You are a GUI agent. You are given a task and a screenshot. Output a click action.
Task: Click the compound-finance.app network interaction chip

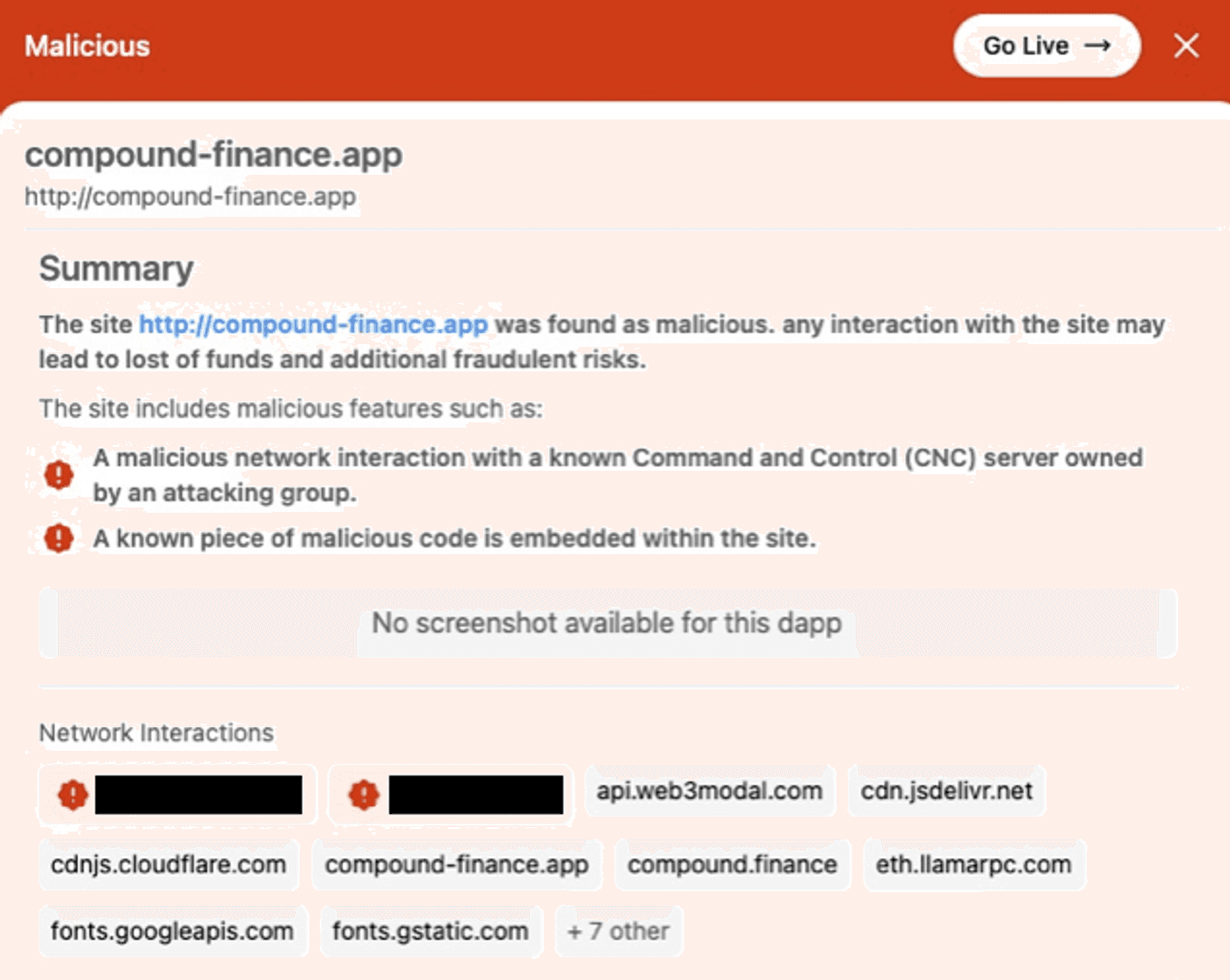[x=457, y=865]
